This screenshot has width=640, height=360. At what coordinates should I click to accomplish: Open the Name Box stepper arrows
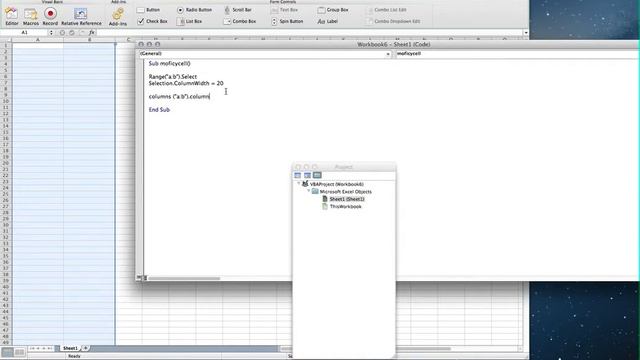coord(51,33)
